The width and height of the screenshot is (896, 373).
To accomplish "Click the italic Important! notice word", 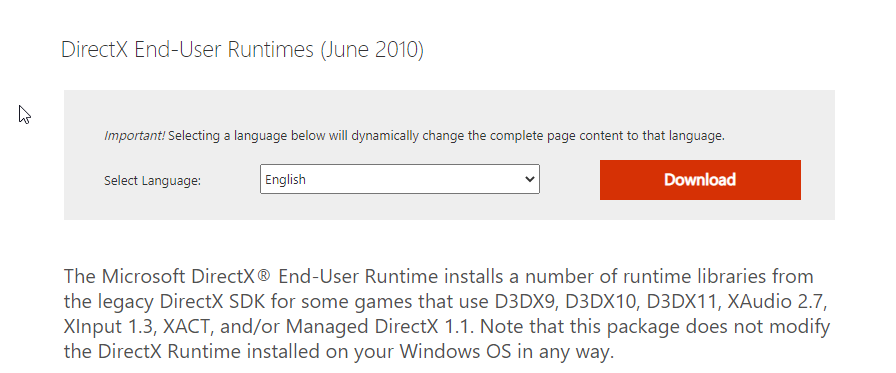I will [x=134, y=136].
